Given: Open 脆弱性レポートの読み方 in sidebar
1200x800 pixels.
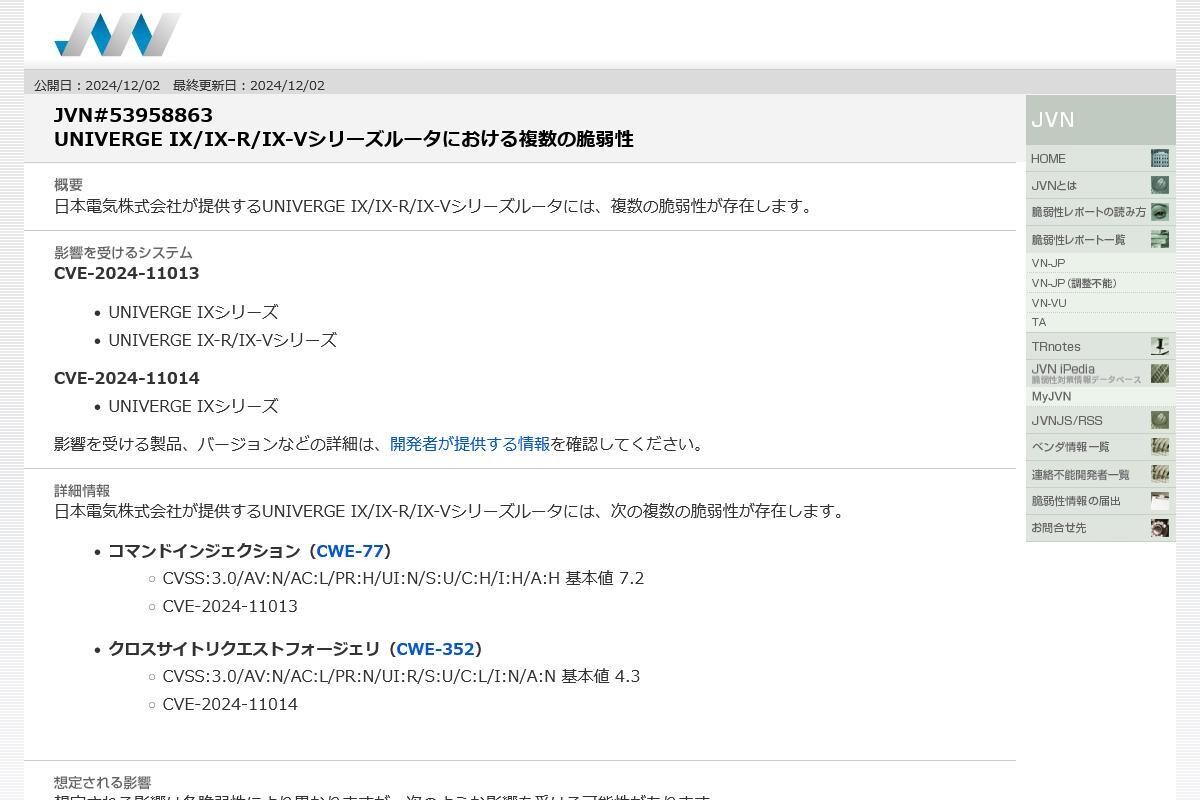Looking at the screenshot, I should click(x=1088, y=212).
